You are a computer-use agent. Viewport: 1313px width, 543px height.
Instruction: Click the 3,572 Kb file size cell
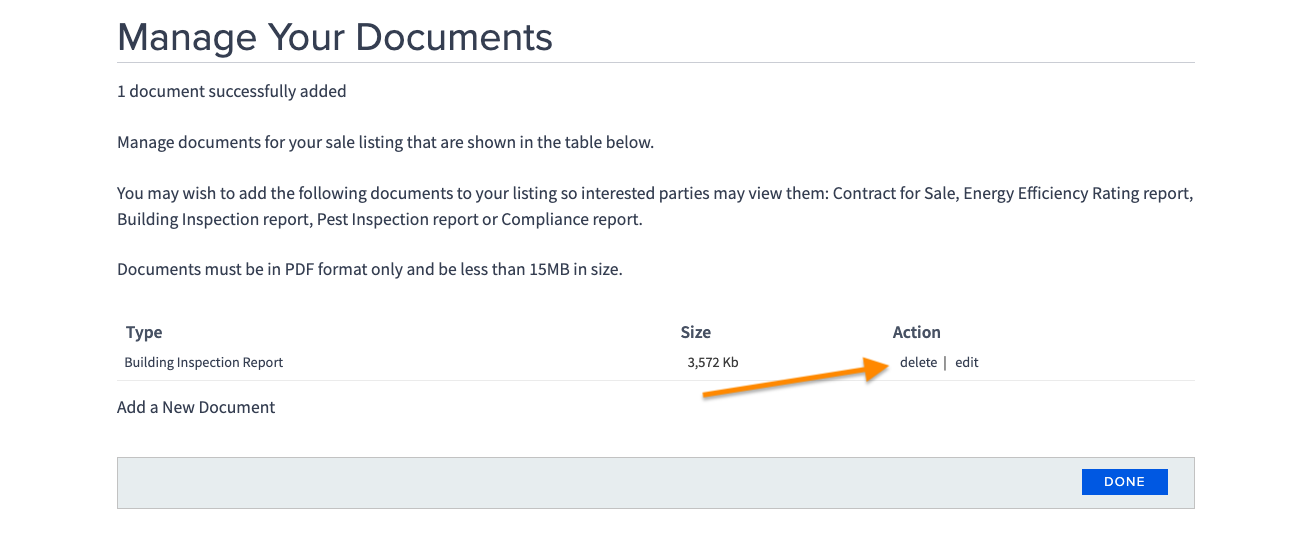tap(713, 362)
